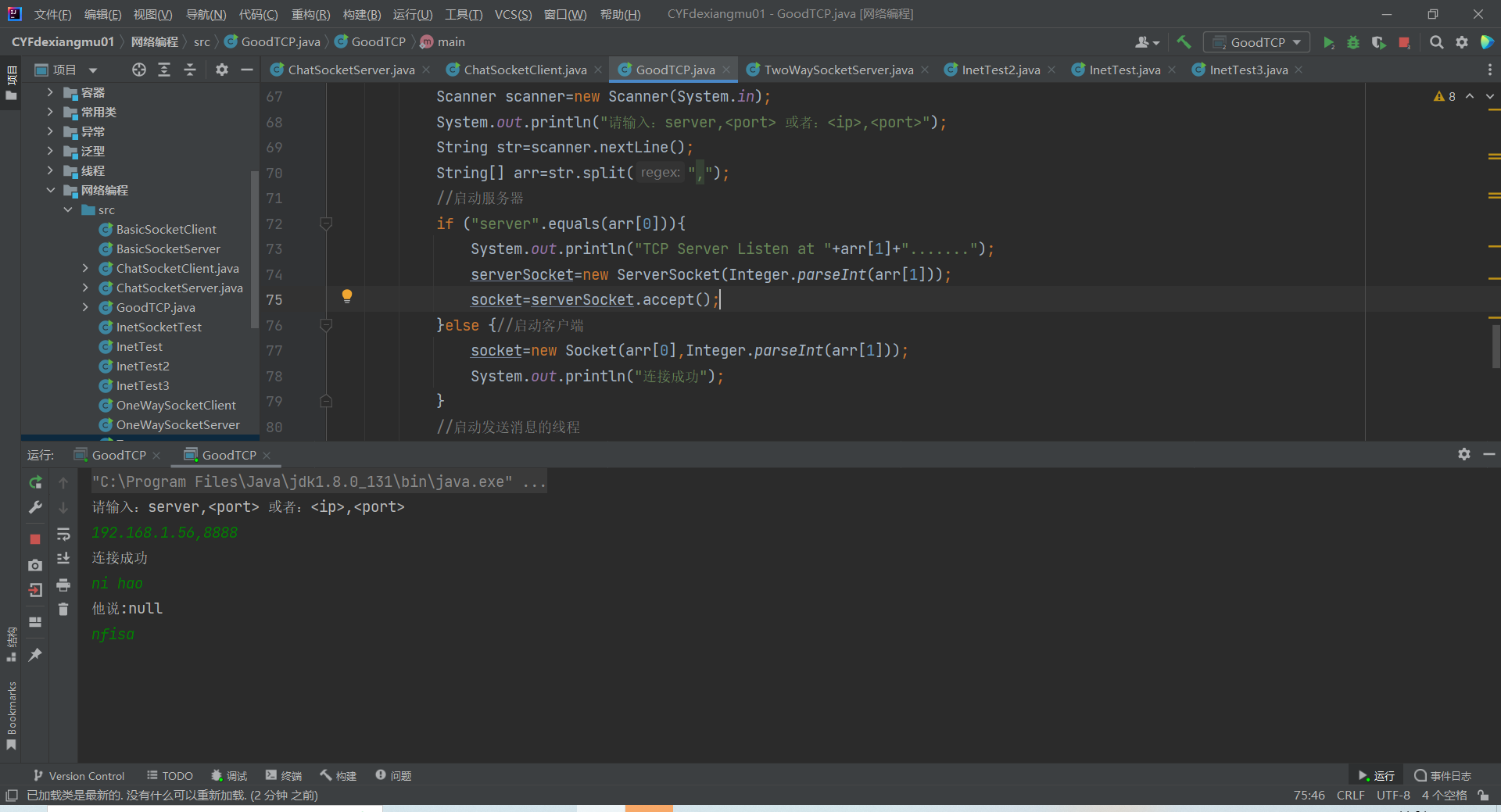Print the console output
The width and height of the screenshot is (1501, 812).
tap(63, 585)
